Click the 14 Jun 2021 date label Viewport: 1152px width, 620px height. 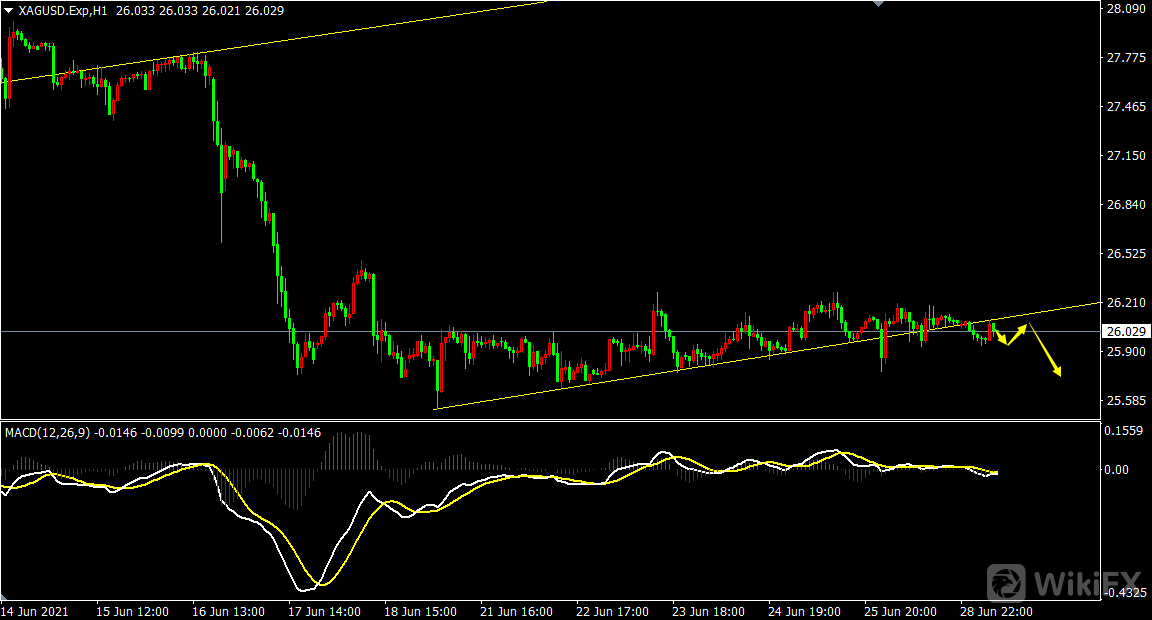click(x=35, y=610)
